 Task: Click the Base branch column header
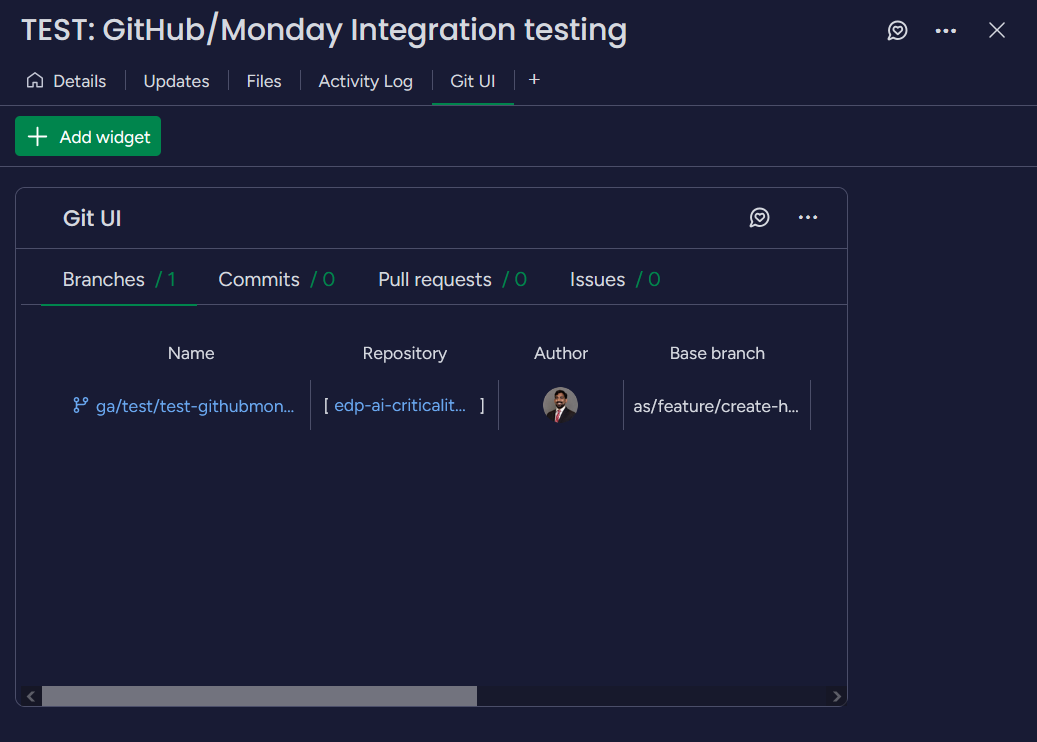(717, 353)
